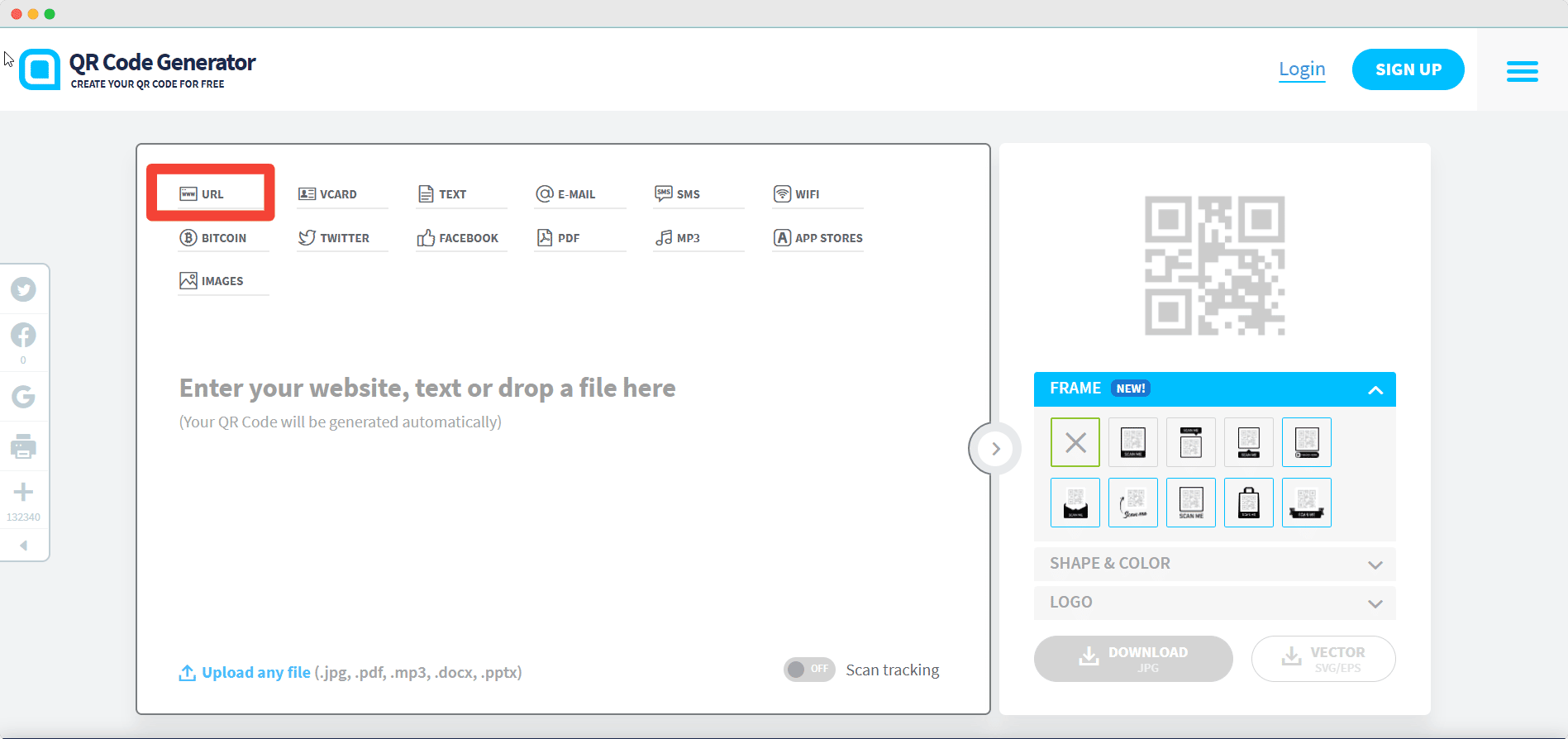This screenshot has width=1568, height=739.
Task: Select the blue-bordered fourth frame option
Action: pos(1307,442)
